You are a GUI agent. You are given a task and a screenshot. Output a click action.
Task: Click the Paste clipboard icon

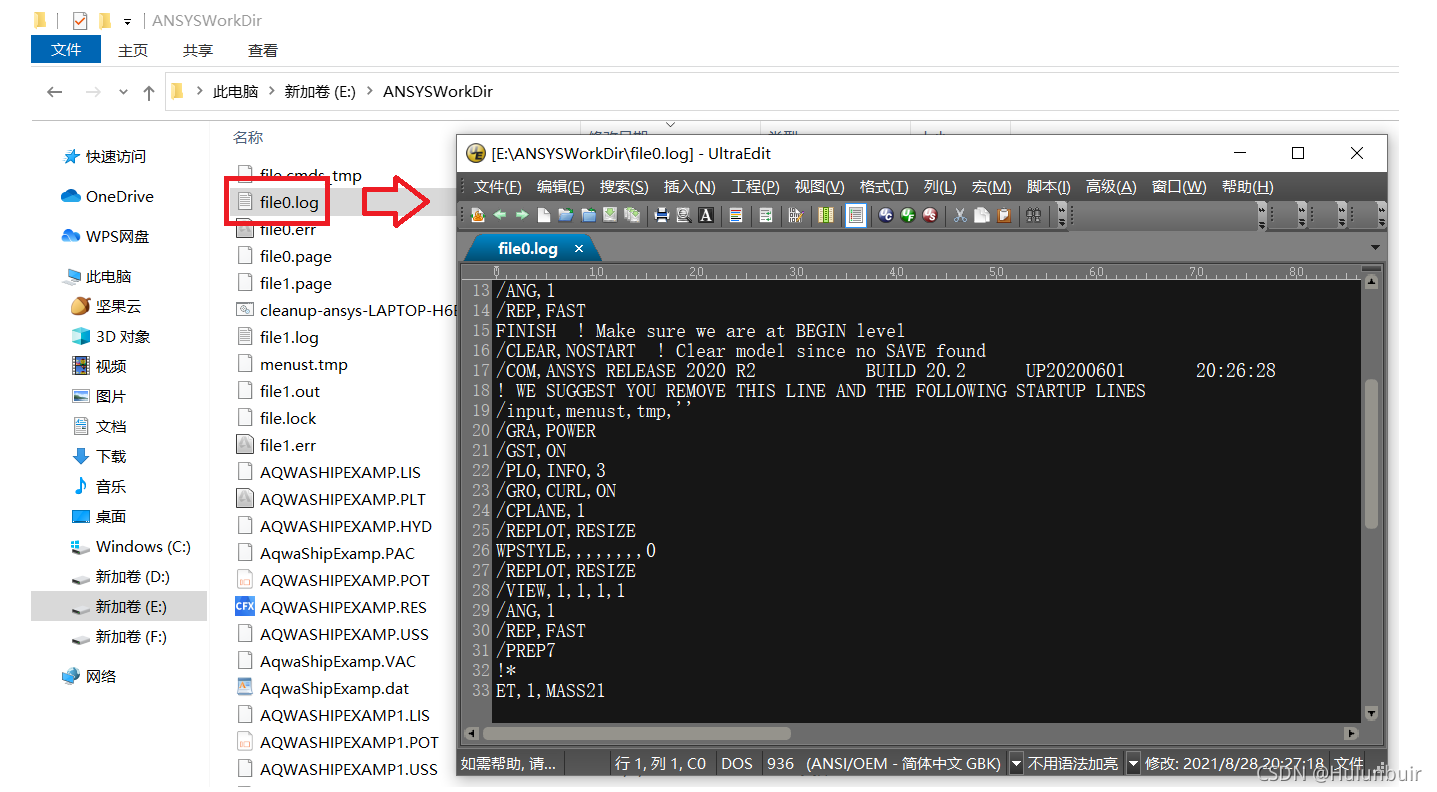pos(1004,215)
